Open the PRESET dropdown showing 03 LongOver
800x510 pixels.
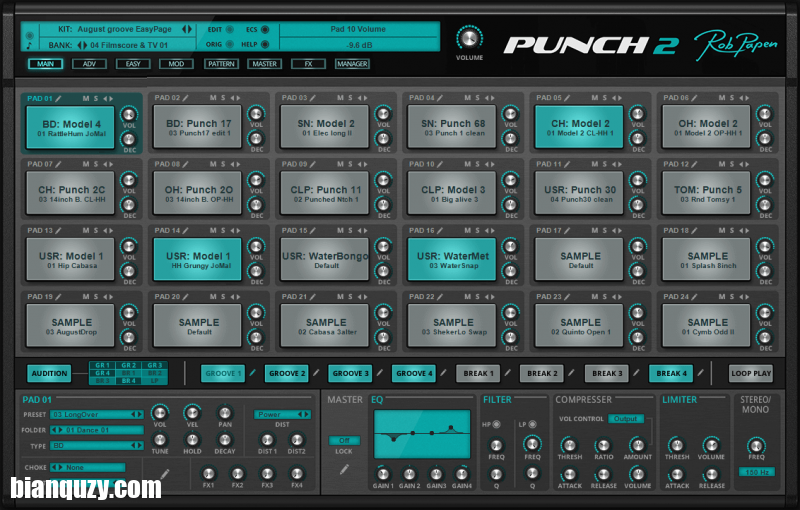coord(96,415)
